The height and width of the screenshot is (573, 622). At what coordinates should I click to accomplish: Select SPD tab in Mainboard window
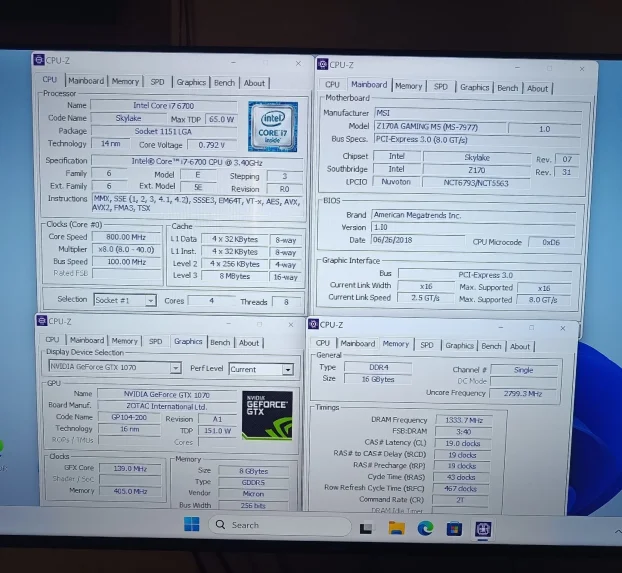441,87
